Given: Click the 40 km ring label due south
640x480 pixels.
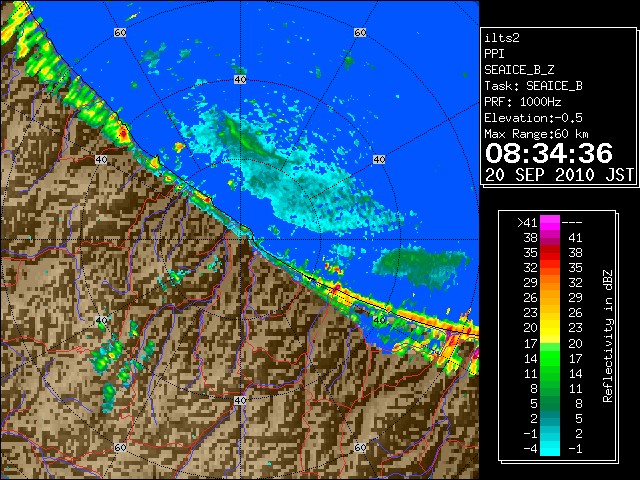Looking at the screenshot, I should tap(240, 400).
